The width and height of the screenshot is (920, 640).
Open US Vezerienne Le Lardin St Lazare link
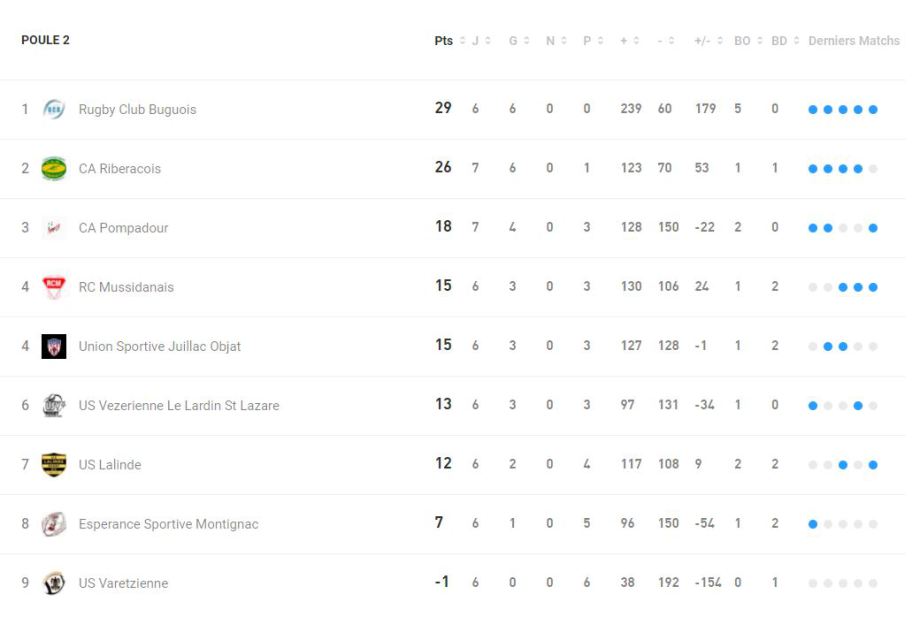(178, 406)
